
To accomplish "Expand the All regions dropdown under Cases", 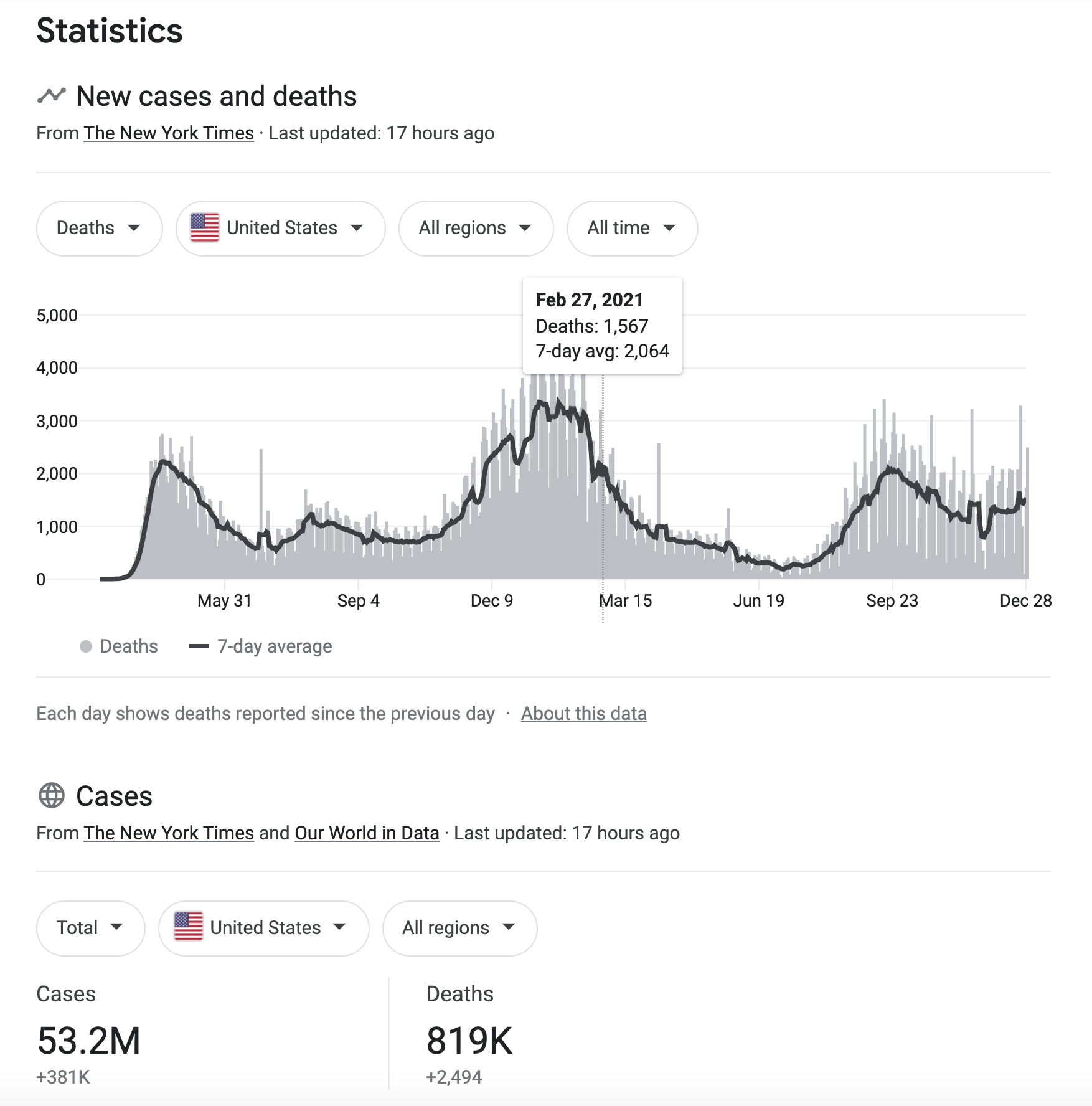I will 459,927.
